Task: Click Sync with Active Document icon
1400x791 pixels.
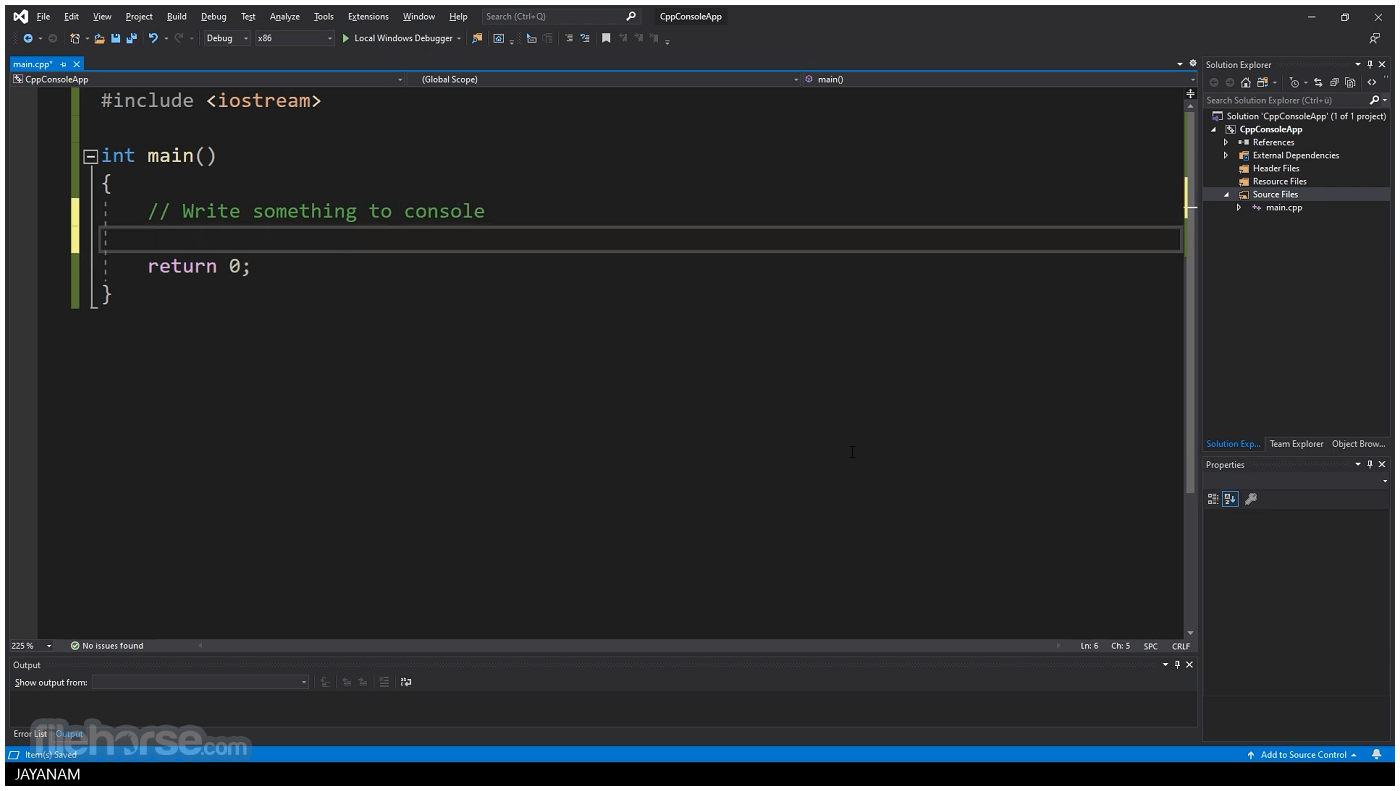Action: 1318,82
